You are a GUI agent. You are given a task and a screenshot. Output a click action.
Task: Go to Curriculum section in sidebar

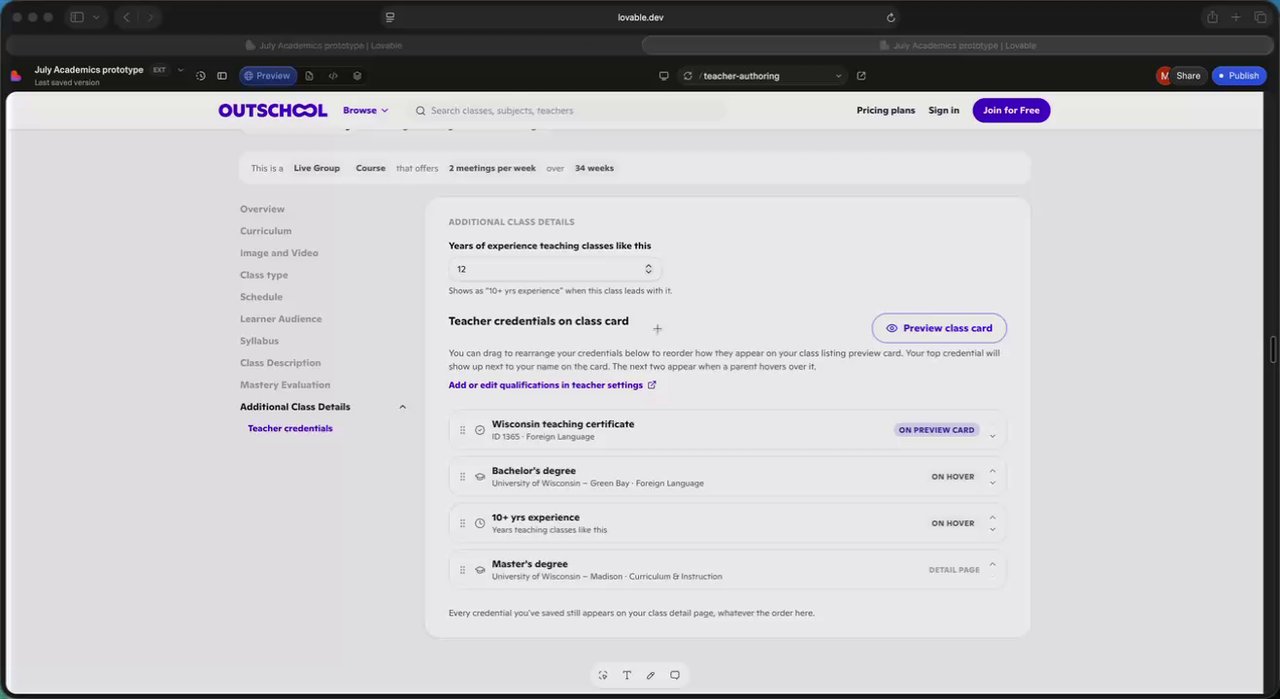point(266,231)
